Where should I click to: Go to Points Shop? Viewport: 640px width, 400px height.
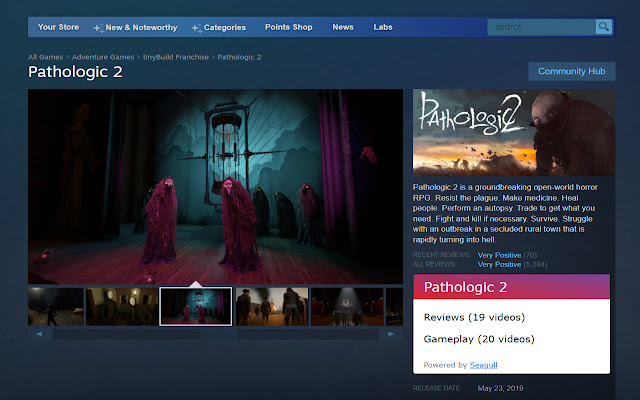[x=289, y=27]
